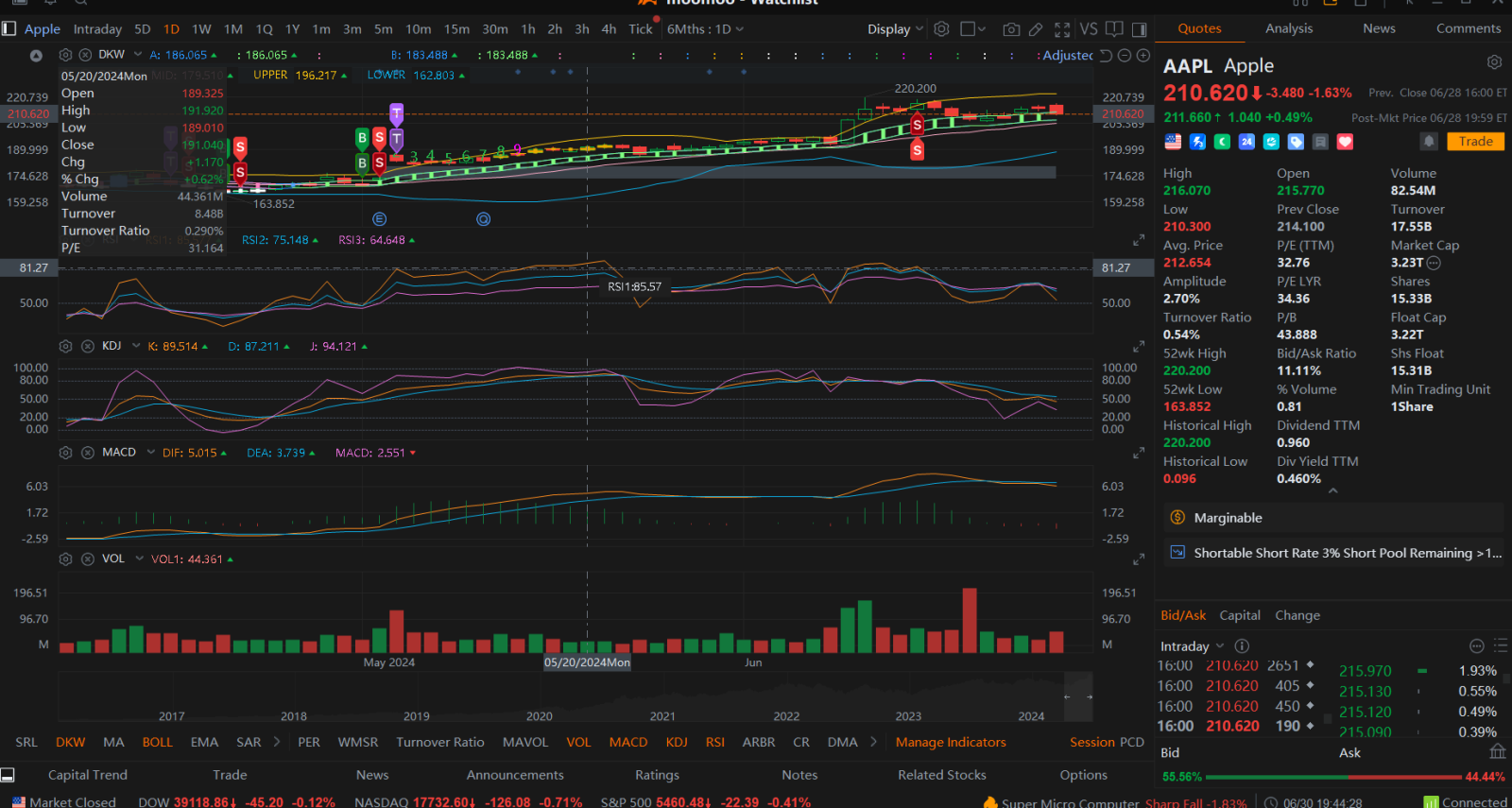Open the chart settings gear in the toolbar

coord(941,29)
